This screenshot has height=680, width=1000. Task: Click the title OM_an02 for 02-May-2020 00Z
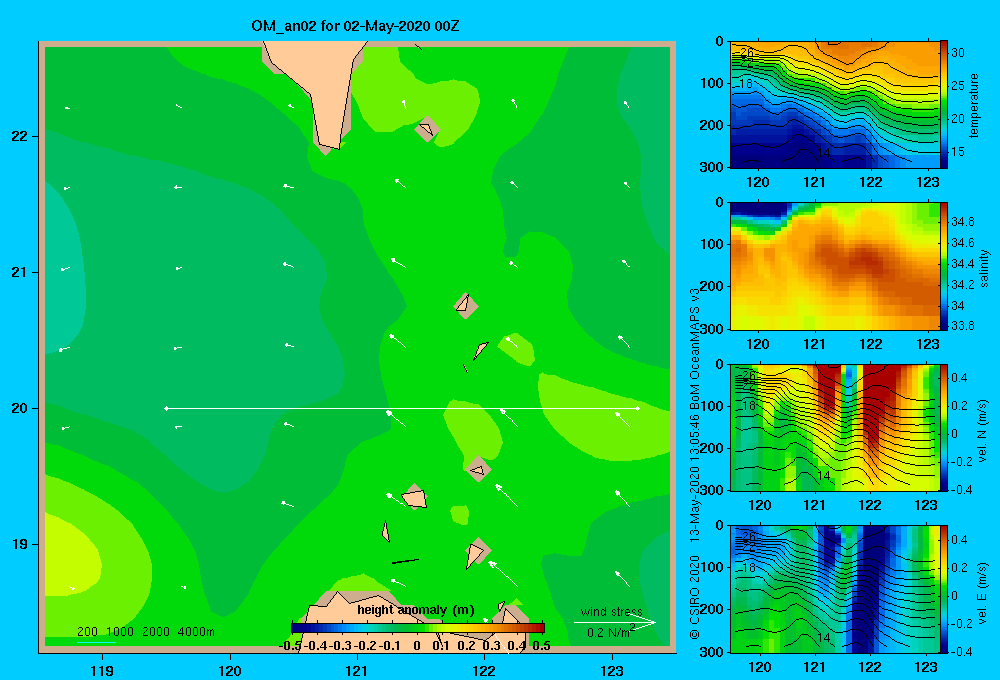click(x=355, y=27)
